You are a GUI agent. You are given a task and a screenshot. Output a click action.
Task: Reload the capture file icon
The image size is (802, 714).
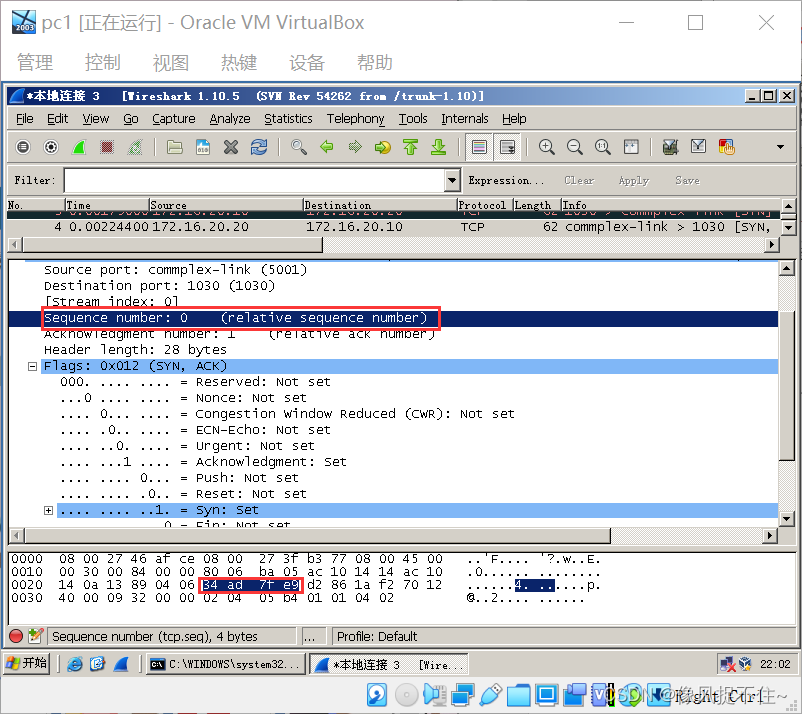(259, 147)
